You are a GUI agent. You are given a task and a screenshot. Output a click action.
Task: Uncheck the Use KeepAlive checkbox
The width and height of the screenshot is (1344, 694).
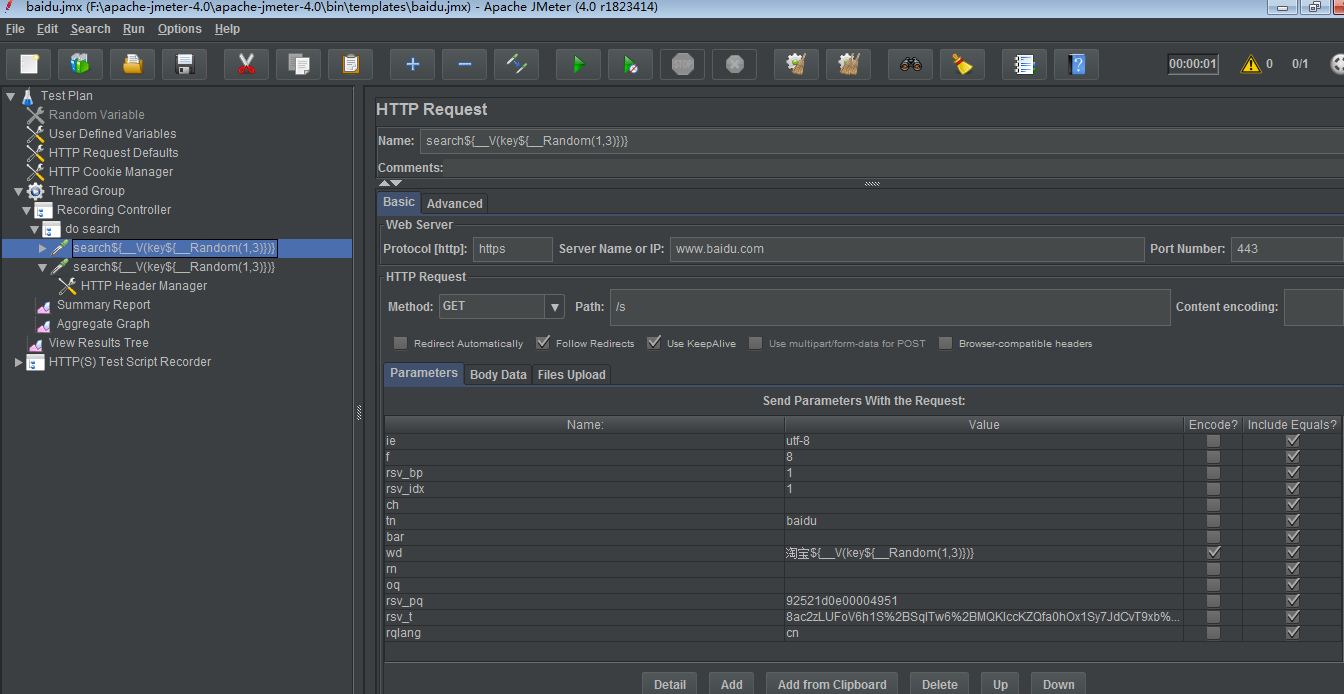654,343
